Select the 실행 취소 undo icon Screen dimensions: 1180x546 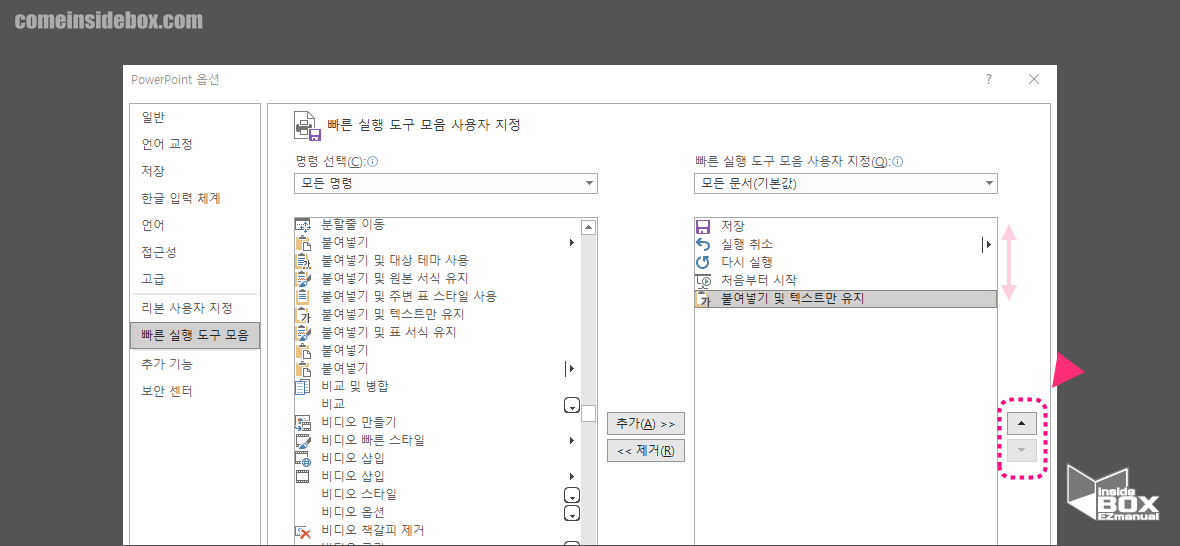703,244
